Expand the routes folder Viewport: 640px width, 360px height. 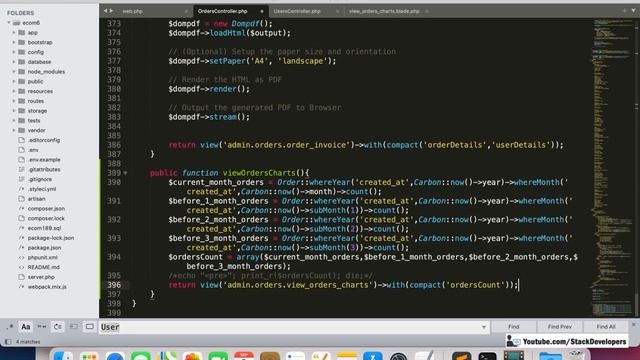click(x=14, y=101)
